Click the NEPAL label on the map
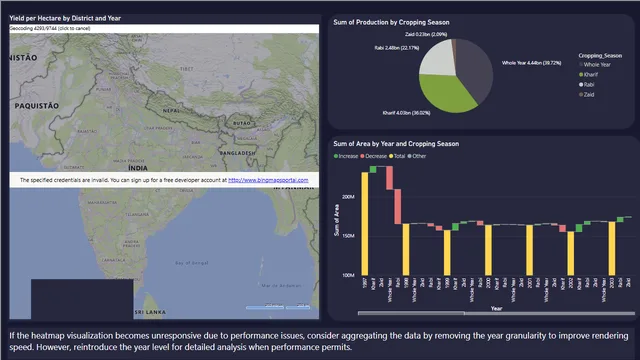Image resolution: width=640 pixels, height=360 pixels. 171,111
